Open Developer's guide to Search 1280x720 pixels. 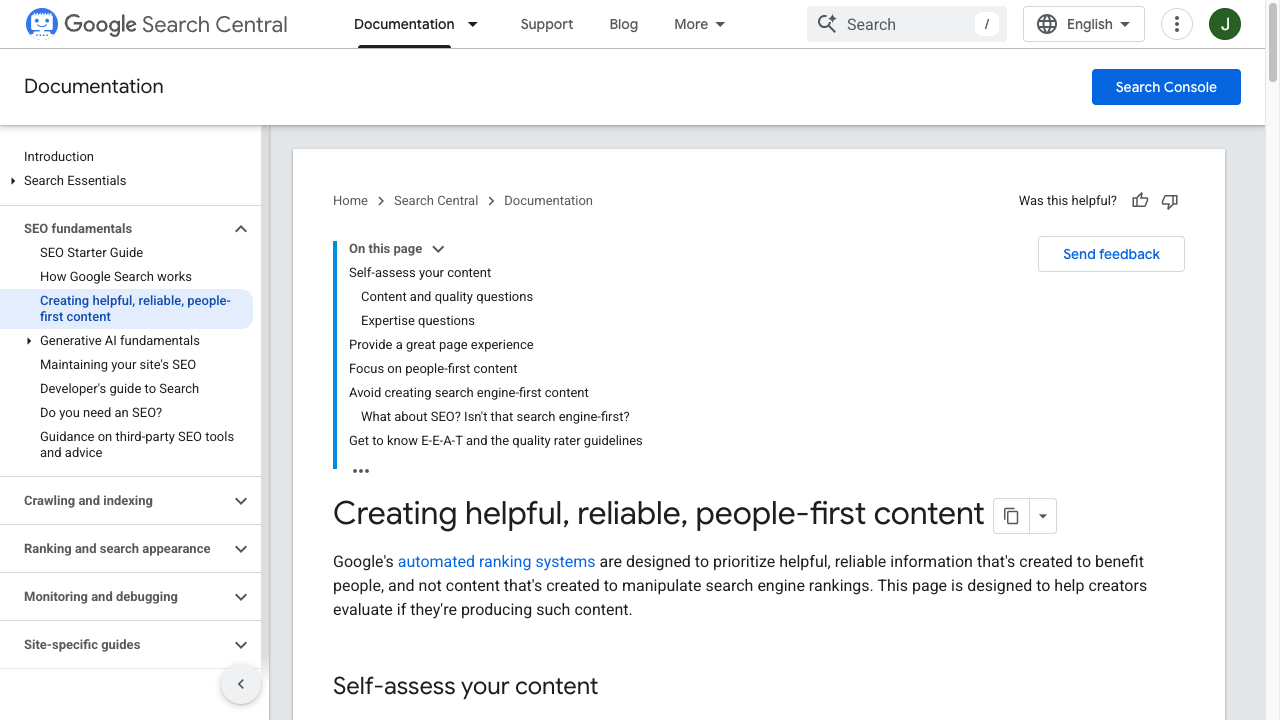[x=119, y=389]
